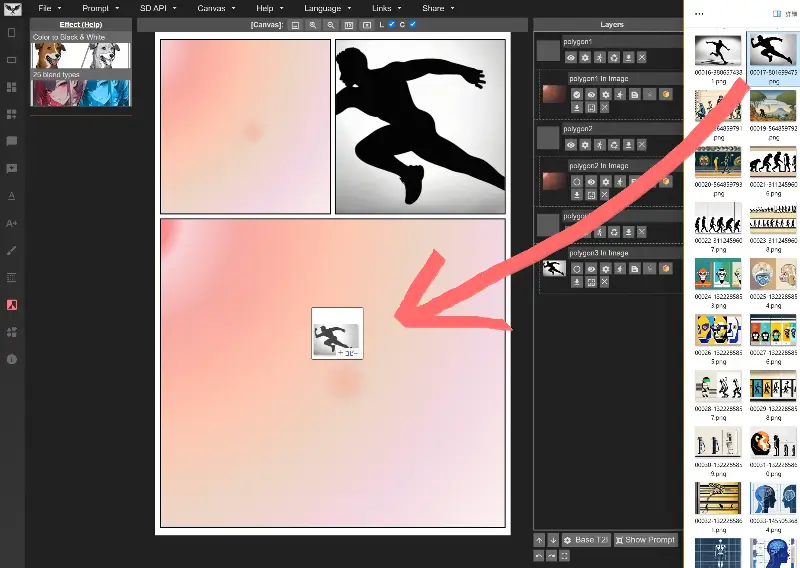Click the Base T2I button
This screenshot has height=568, width=800.
click(585, 540)
